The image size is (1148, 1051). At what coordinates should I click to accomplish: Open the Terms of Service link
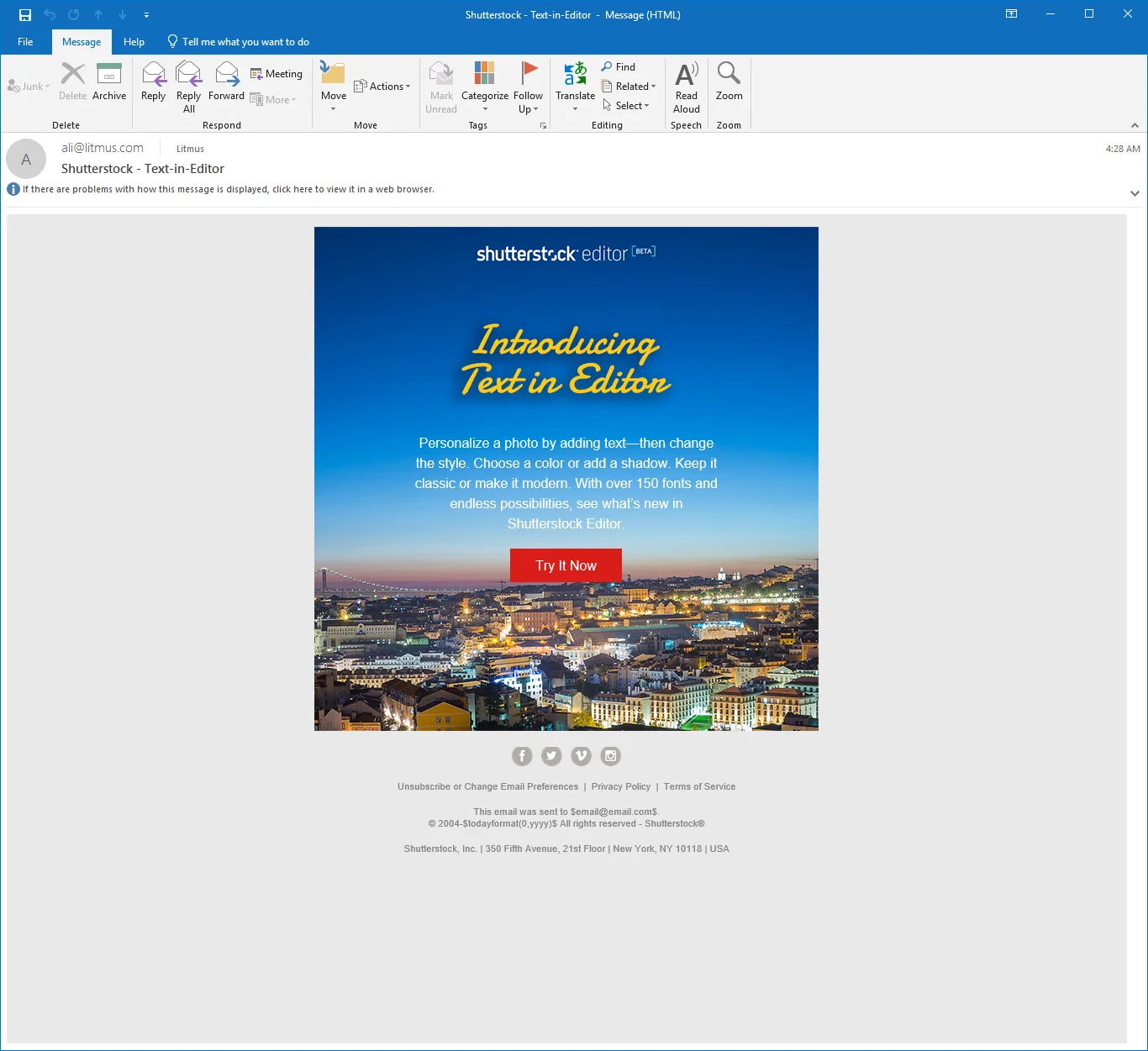[699, 787]
